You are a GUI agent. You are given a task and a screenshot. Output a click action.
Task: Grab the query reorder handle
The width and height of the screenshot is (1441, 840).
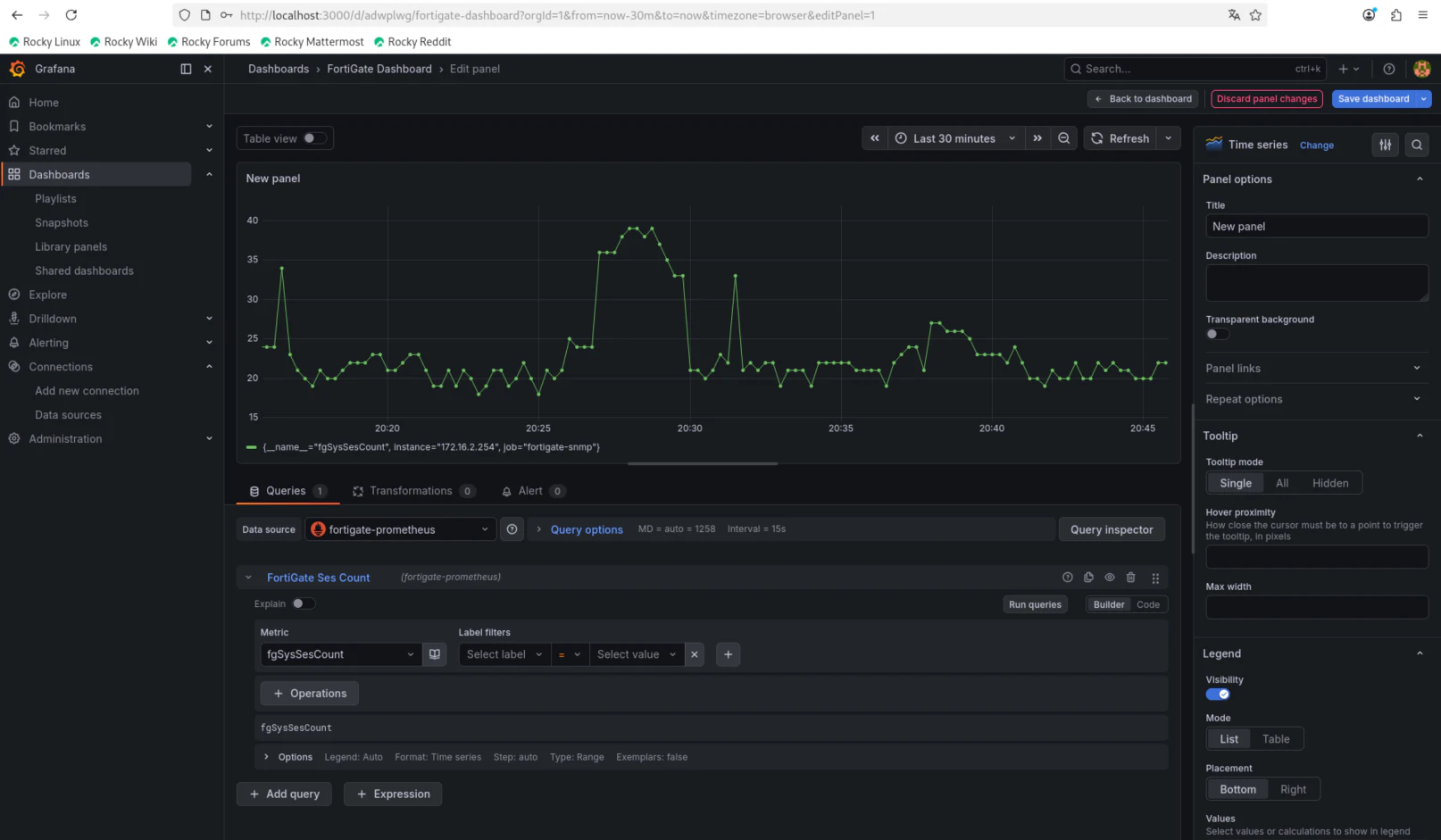tap(1155, 578)
